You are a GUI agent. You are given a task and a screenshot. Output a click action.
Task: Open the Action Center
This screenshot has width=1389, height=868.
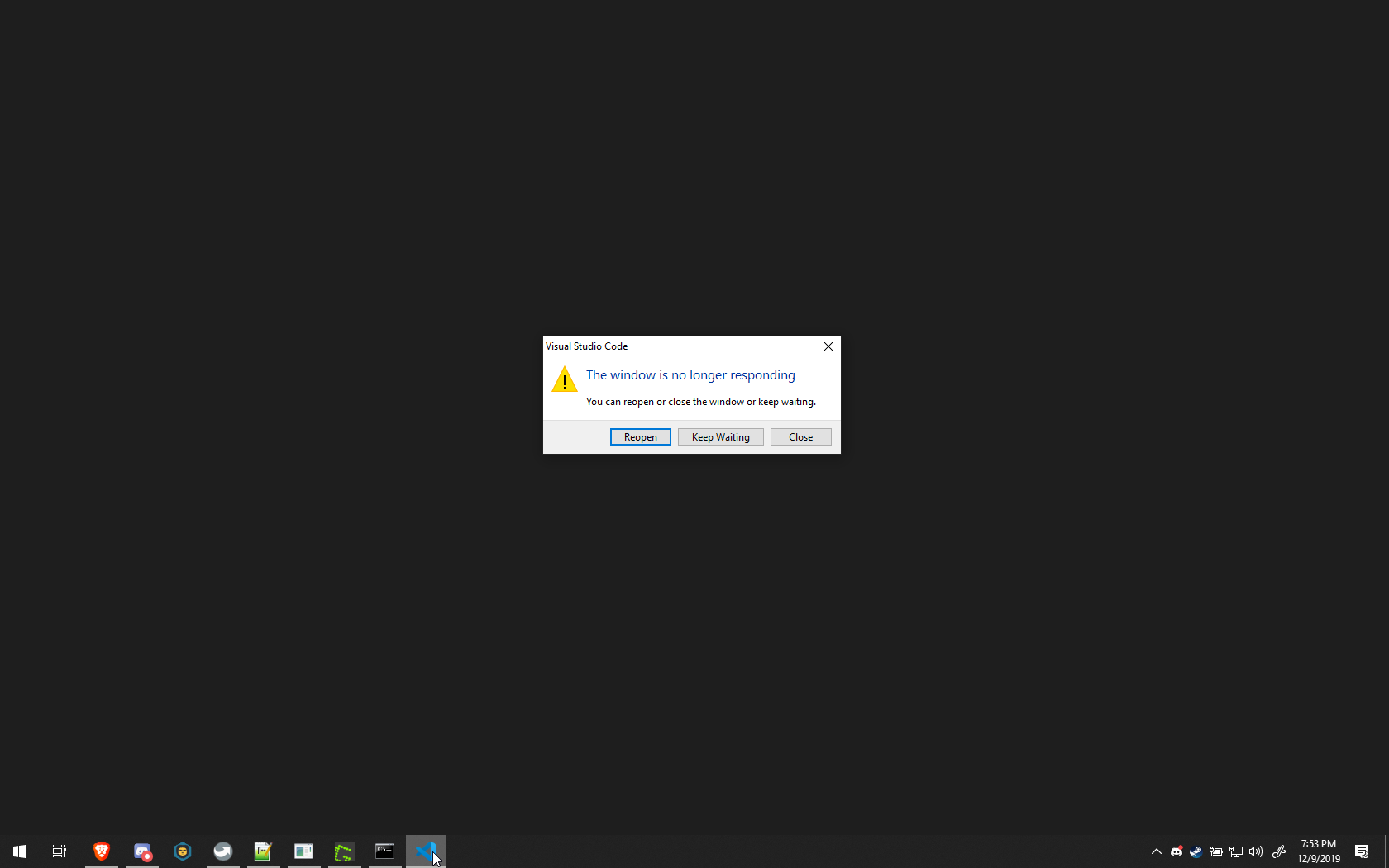[x=1362, y=851]
